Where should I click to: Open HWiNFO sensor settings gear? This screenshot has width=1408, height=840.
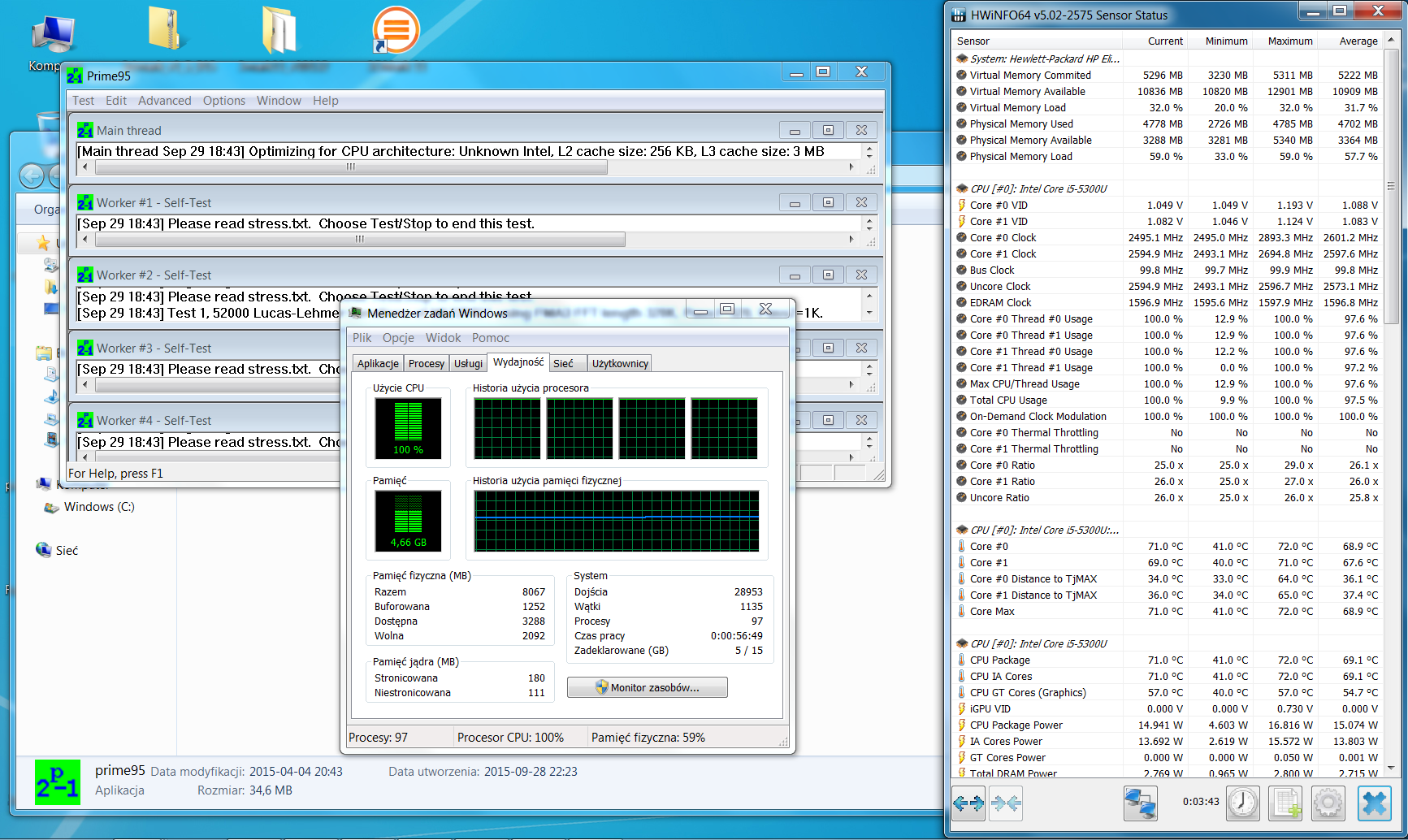coord(1328,803)
